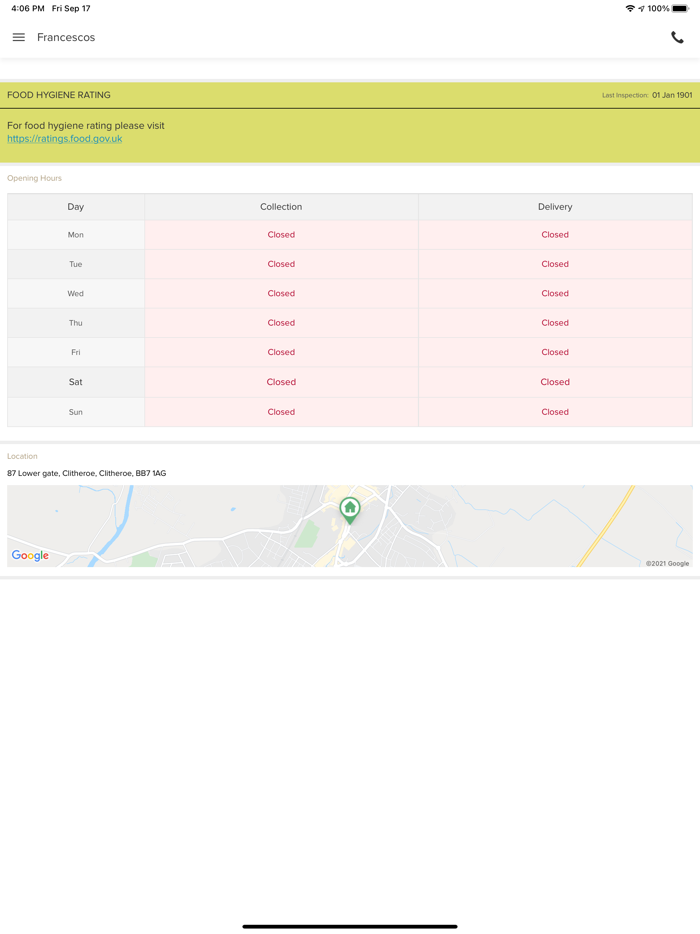Tap Wednesday Delivery Closed cell

pyautogui.click(x=555, y=293)
